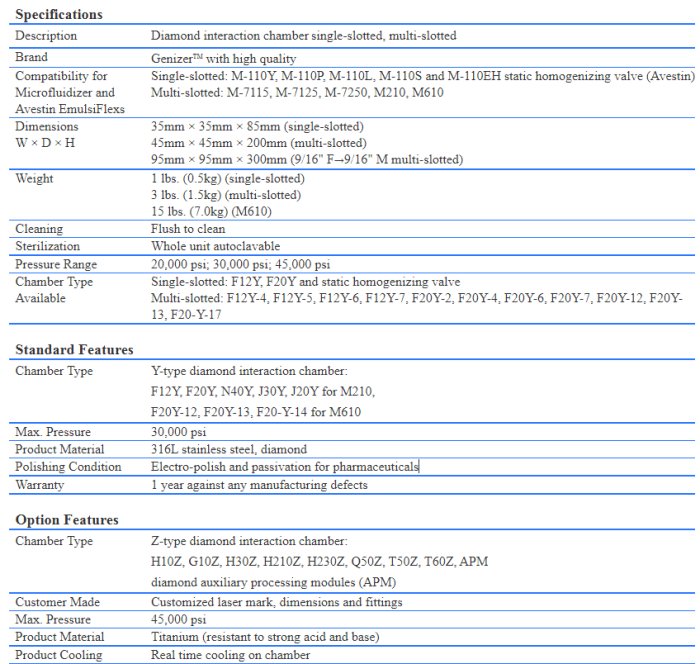Screen dimensions: 700x664
Task: Click the Specifications section heading
Action: [58, 15]
